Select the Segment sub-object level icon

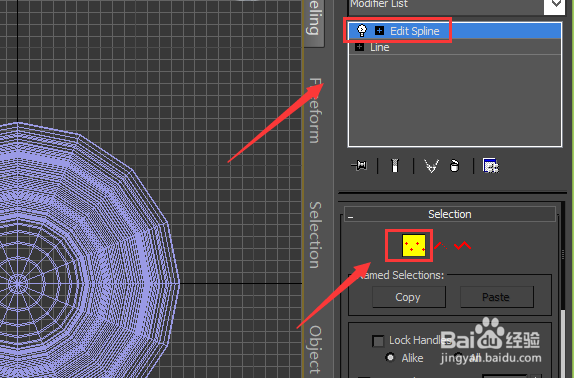(441, 246)
